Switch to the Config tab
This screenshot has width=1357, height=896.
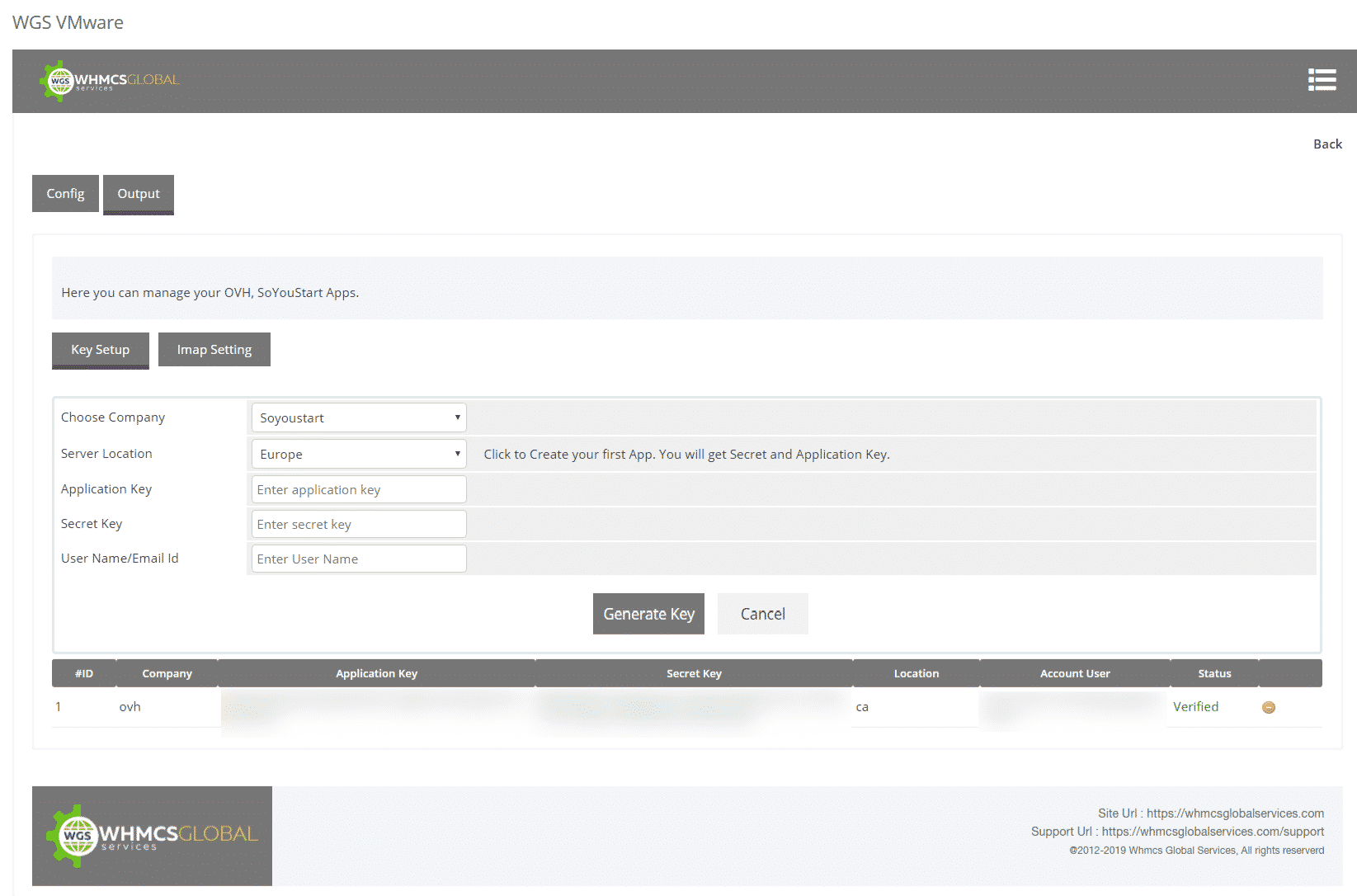point(65,194)
